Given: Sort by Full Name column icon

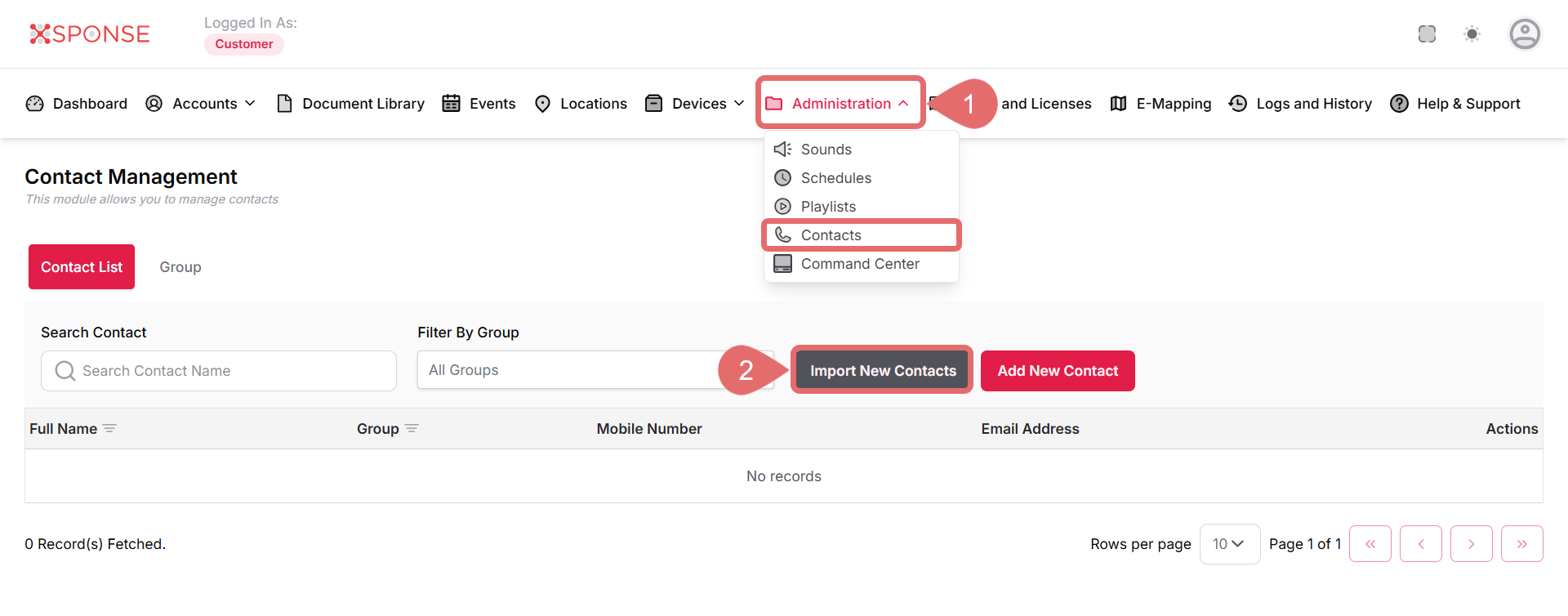Looking at the screenshot, I should 109,429.
